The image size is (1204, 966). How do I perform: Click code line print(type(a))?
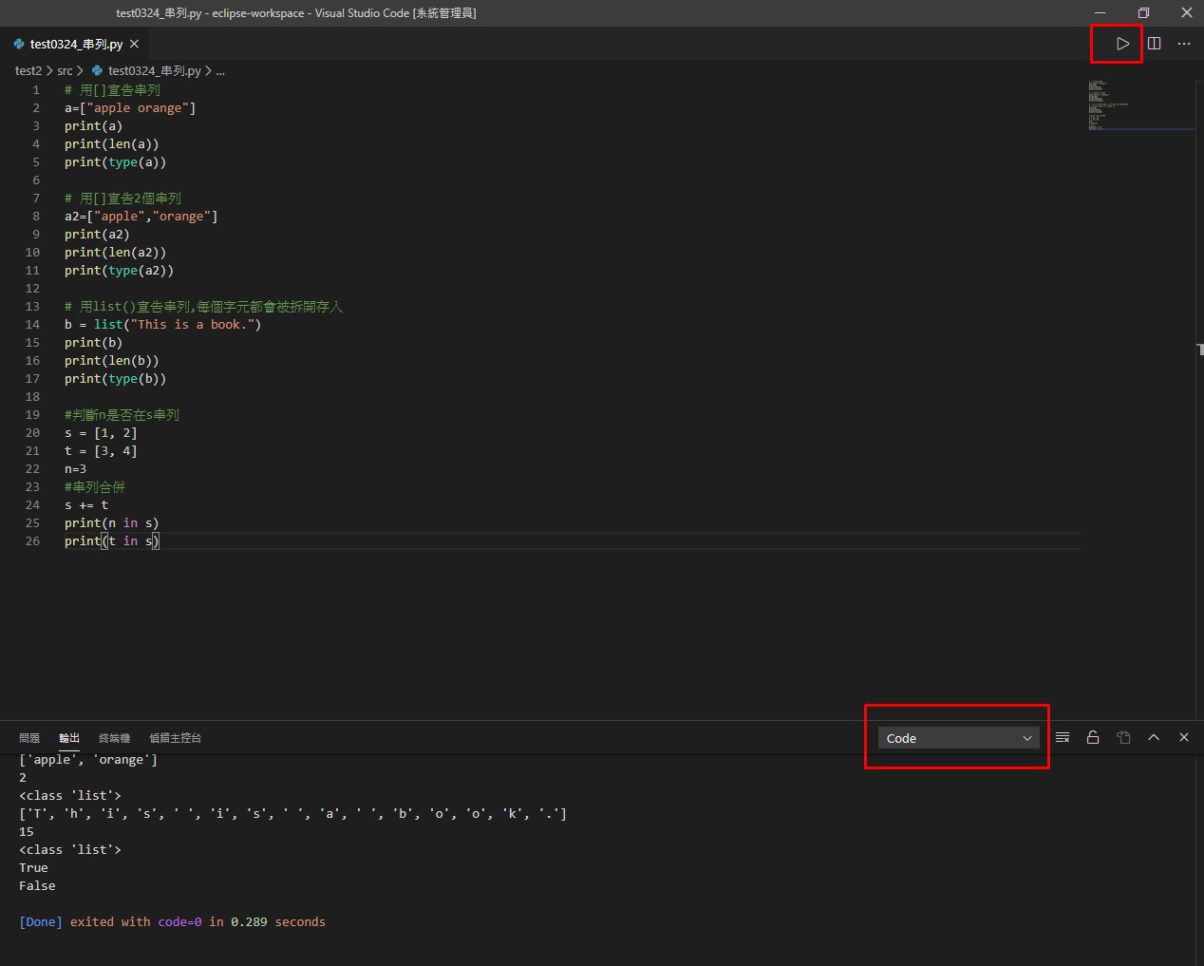pyautogui.click(x=115, y=162)
